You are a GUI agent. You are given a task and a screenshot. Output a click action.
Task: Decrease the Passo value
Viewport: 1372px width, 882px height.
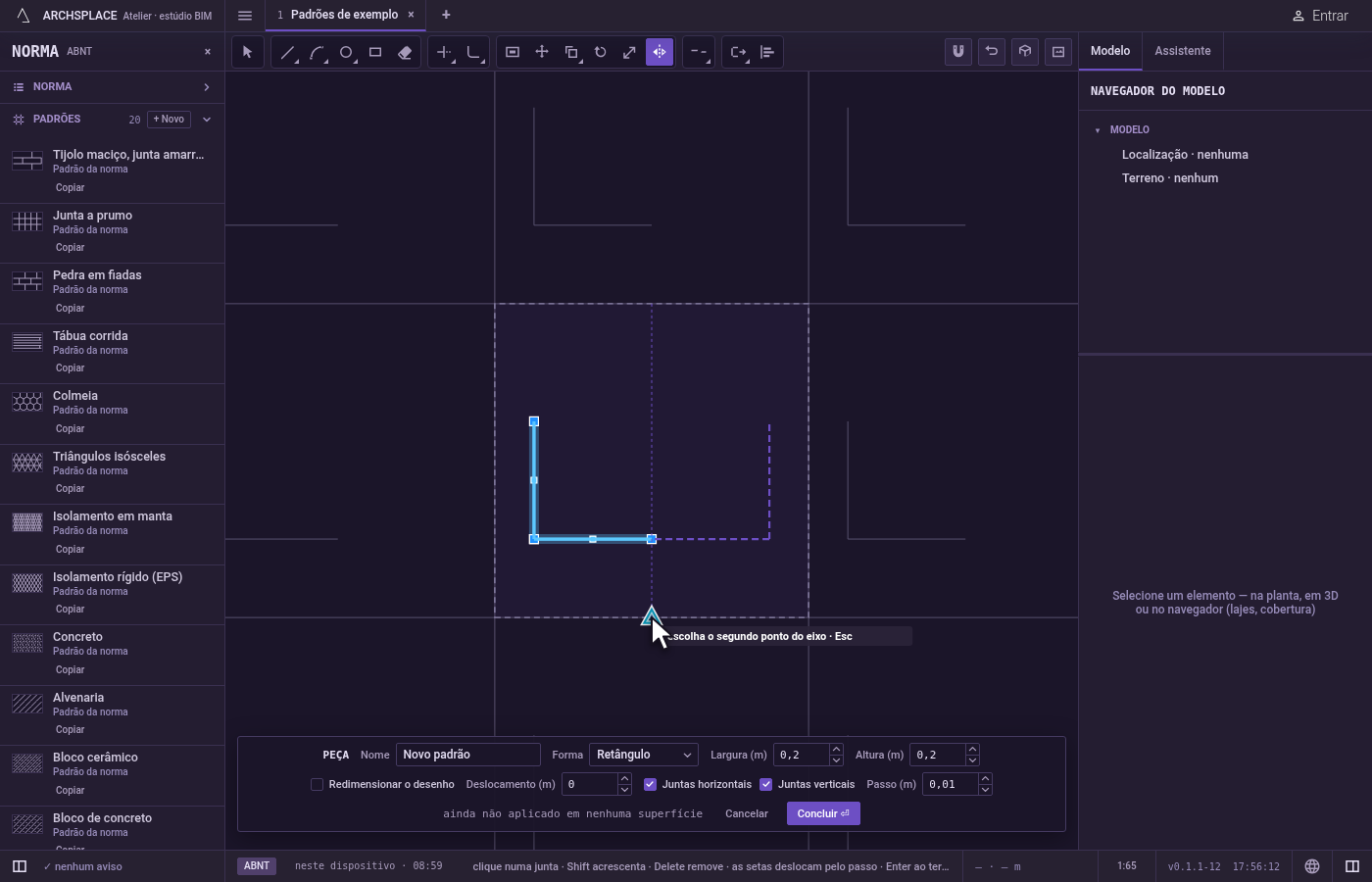pos(985,790)
